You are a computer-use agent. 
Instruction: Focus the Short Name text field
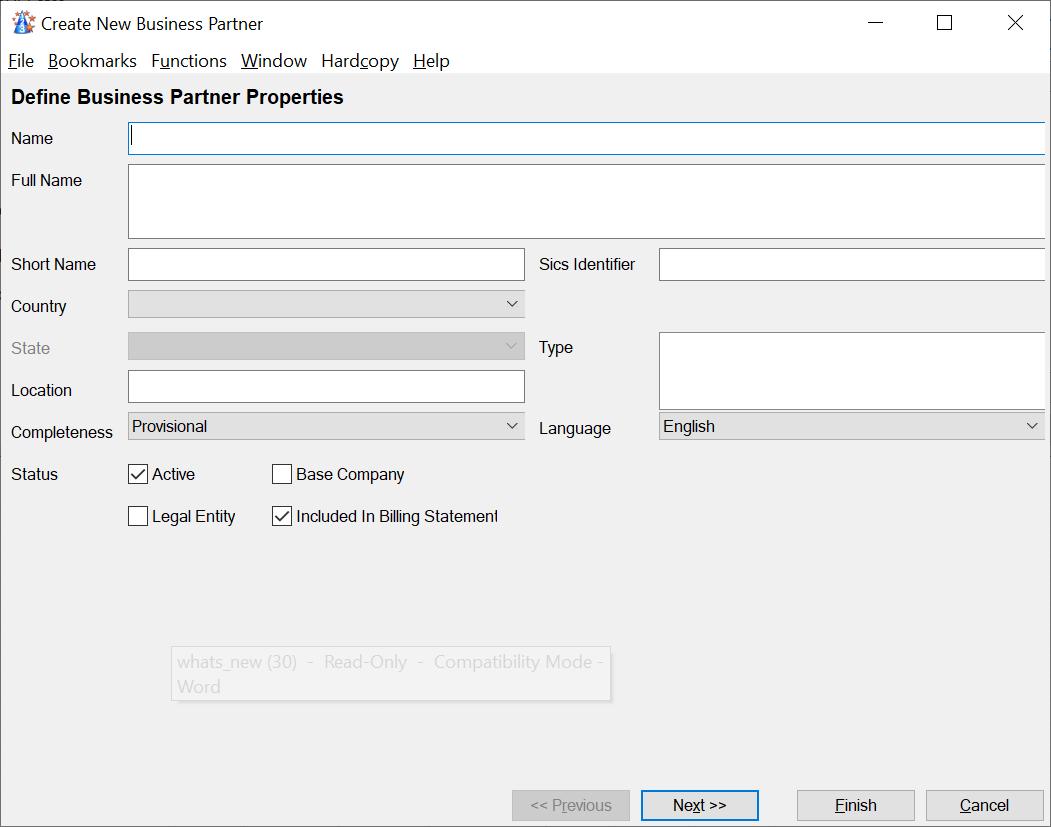point(326,265)
